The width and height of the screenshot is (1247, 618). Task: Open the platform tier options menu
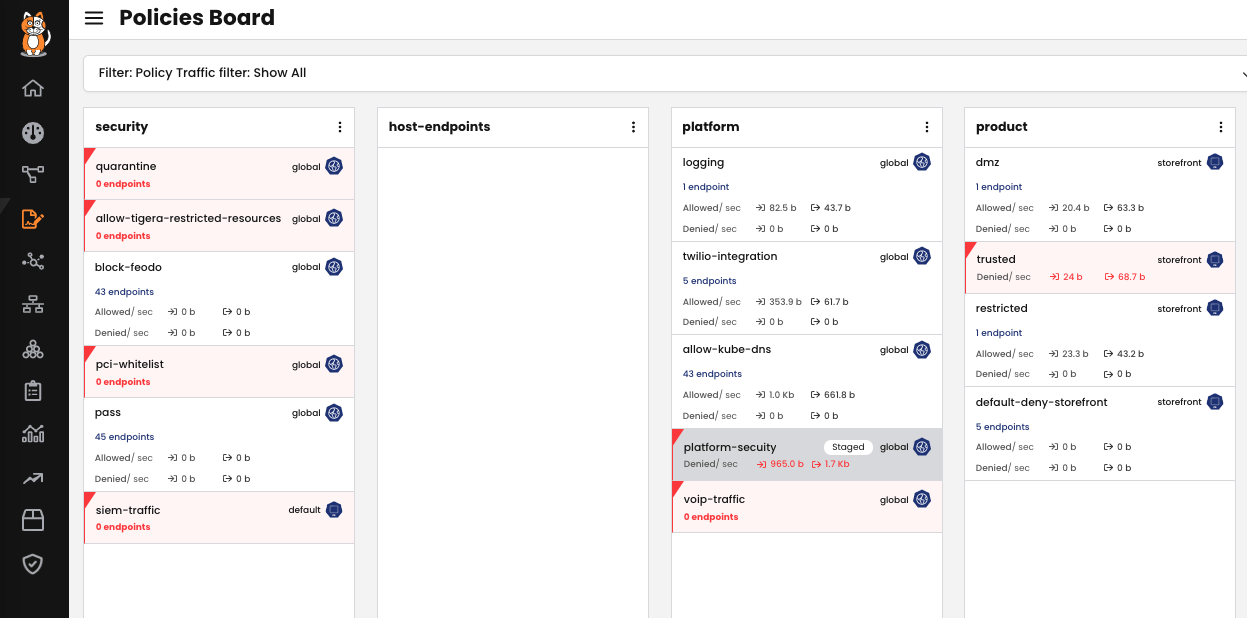point(927,127)
